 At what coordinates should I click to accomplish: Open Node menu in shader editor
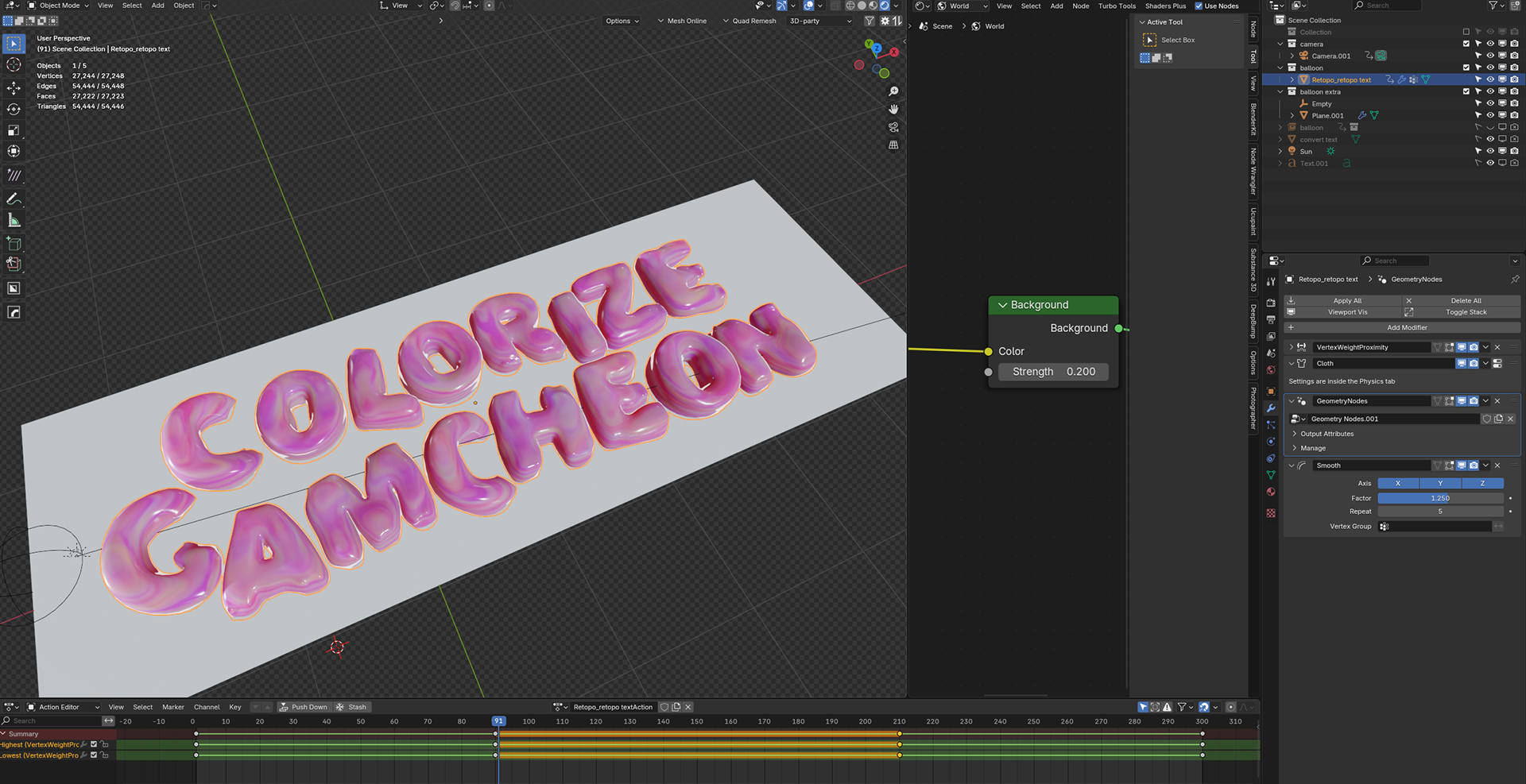click(1081, 6)
